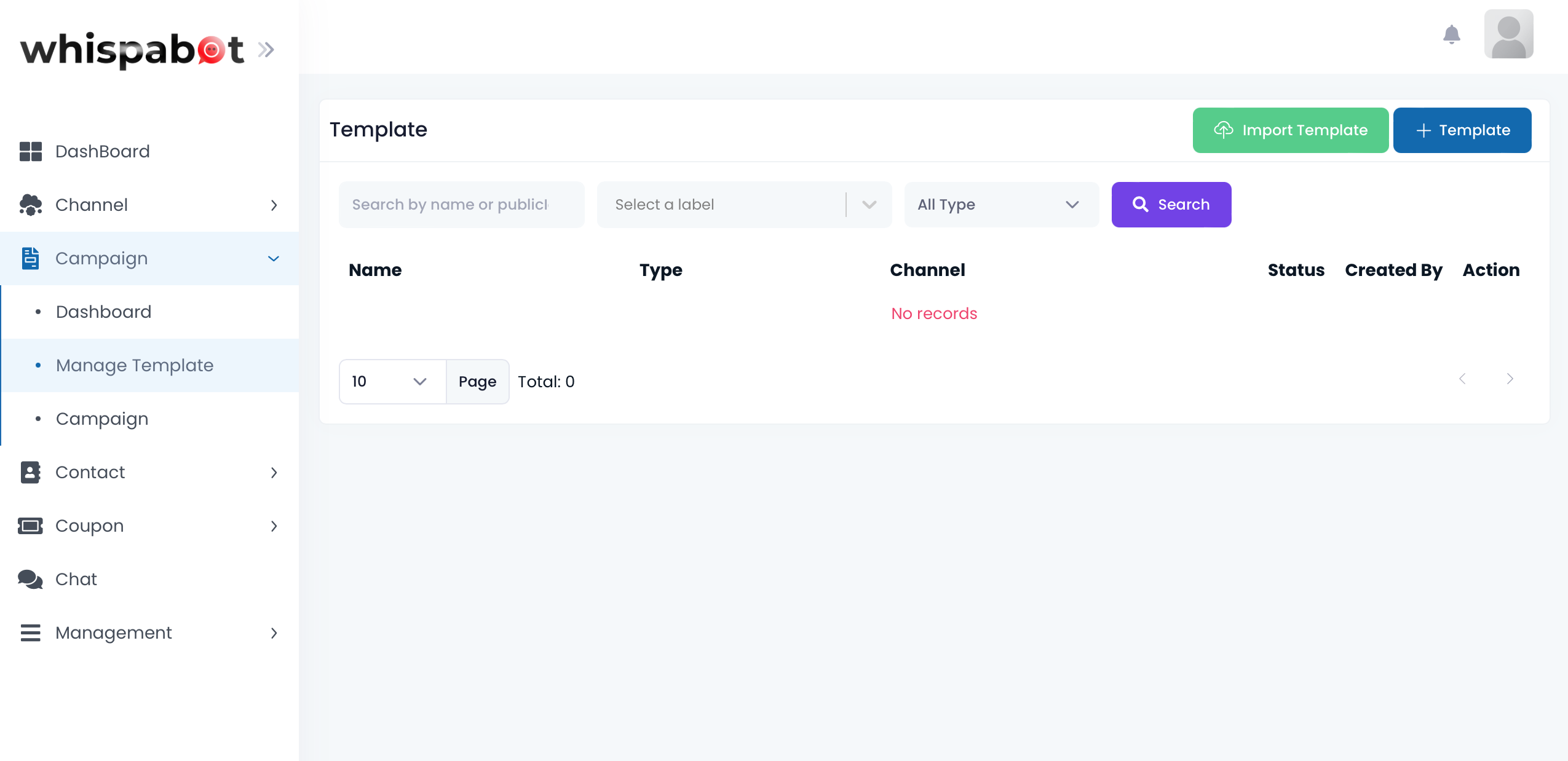Click Search button

[x=1171, y=205]
